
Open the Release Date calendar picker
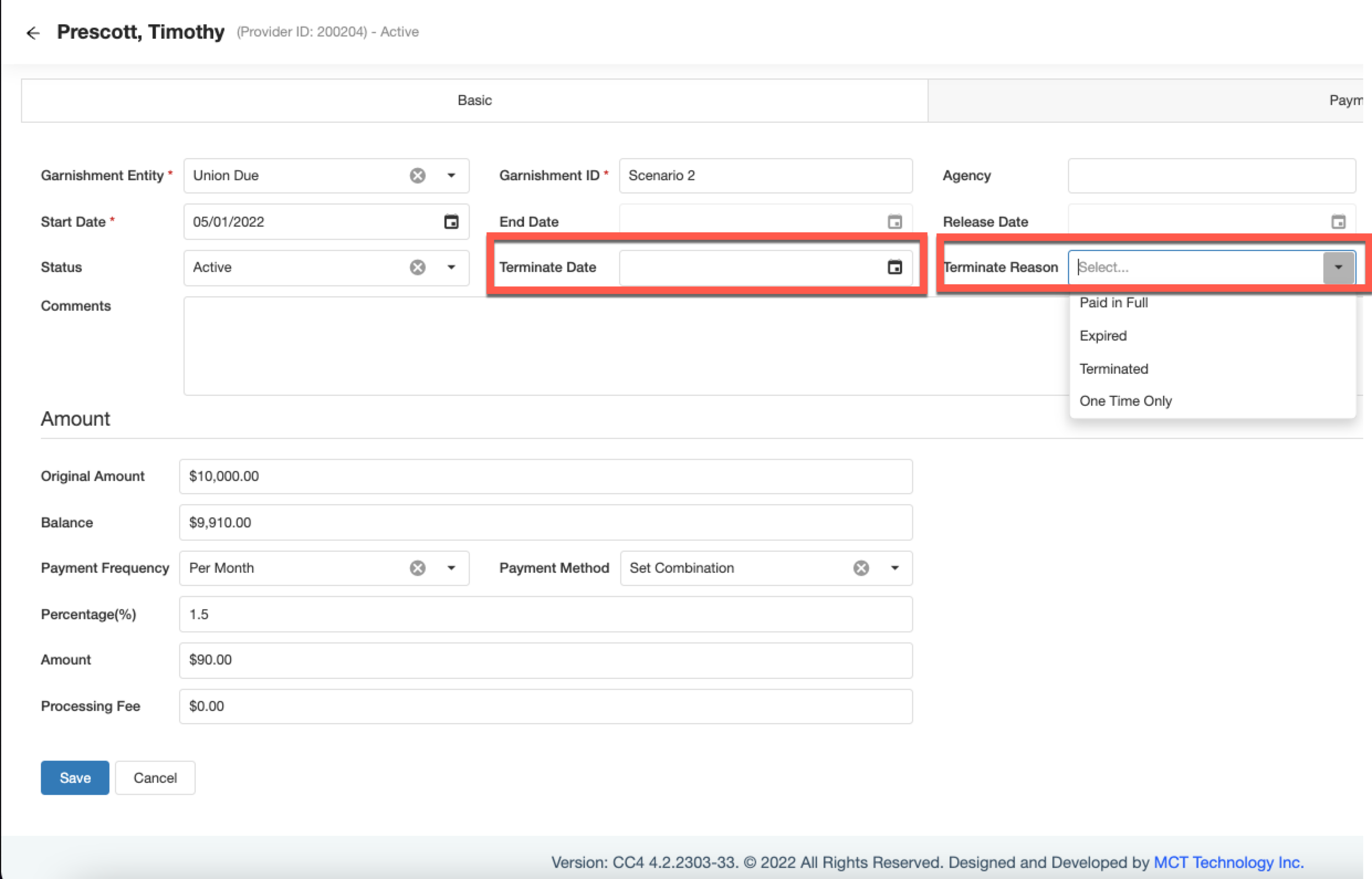[x=1338, y=222]
